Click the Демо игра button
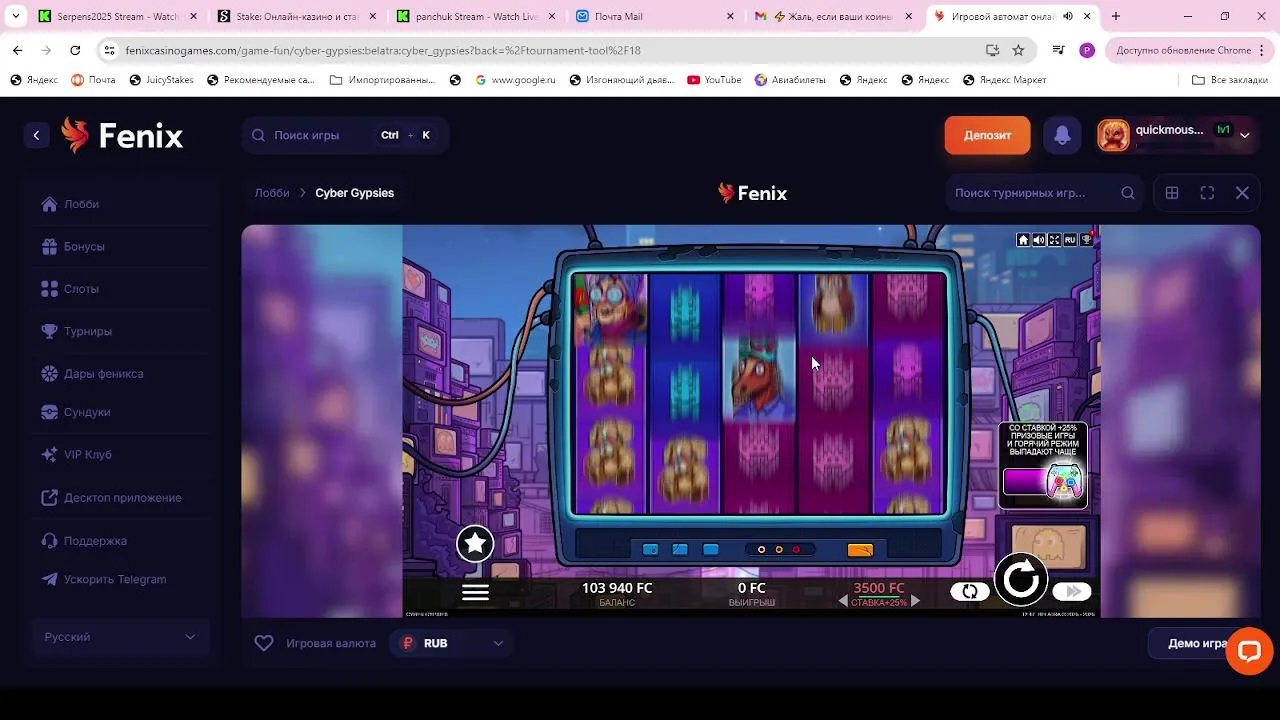 click(x=1197, y=643)
